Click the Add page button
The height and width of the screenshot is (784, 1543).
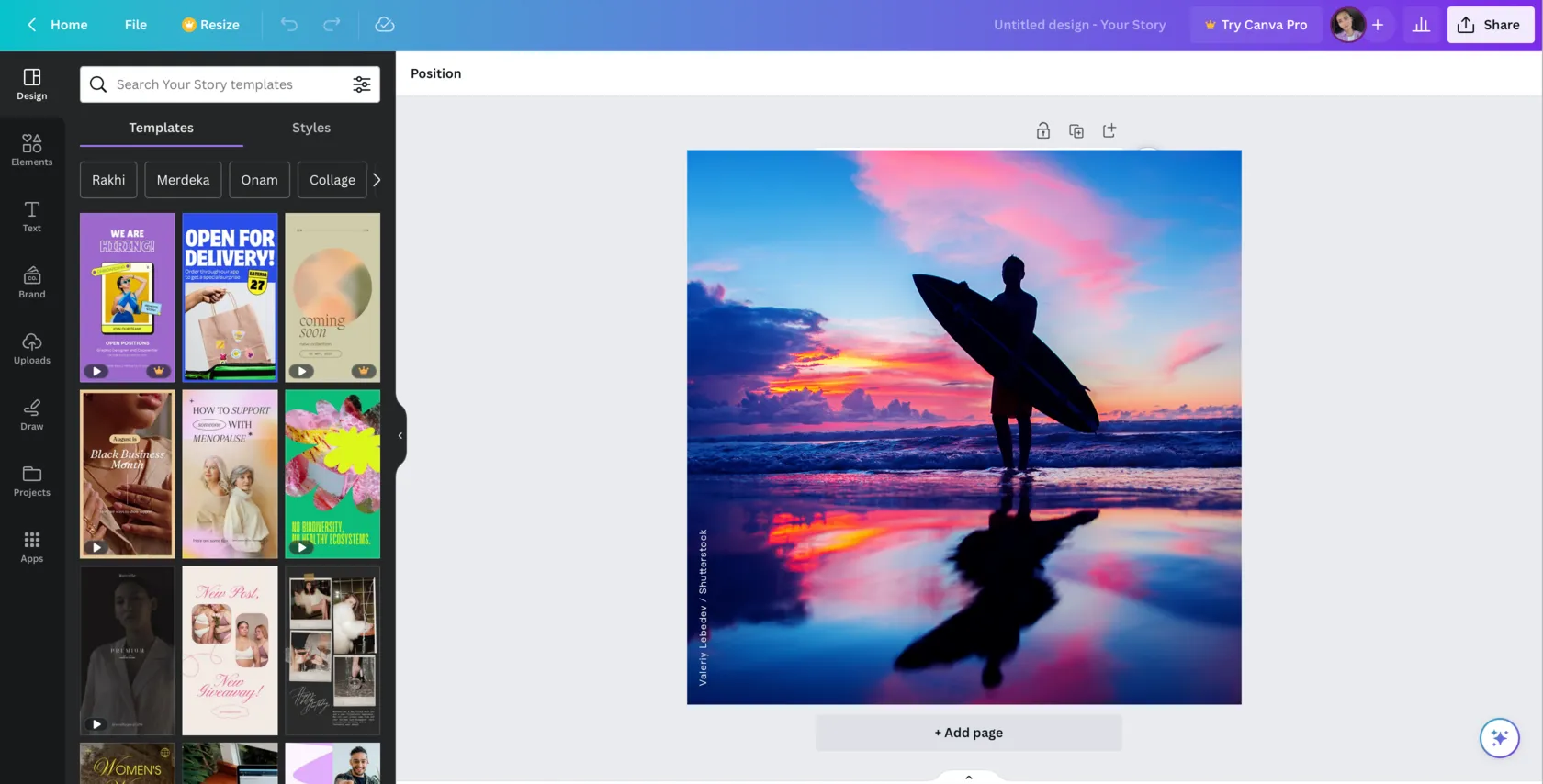pyautogui.click(x=968, y=733)
